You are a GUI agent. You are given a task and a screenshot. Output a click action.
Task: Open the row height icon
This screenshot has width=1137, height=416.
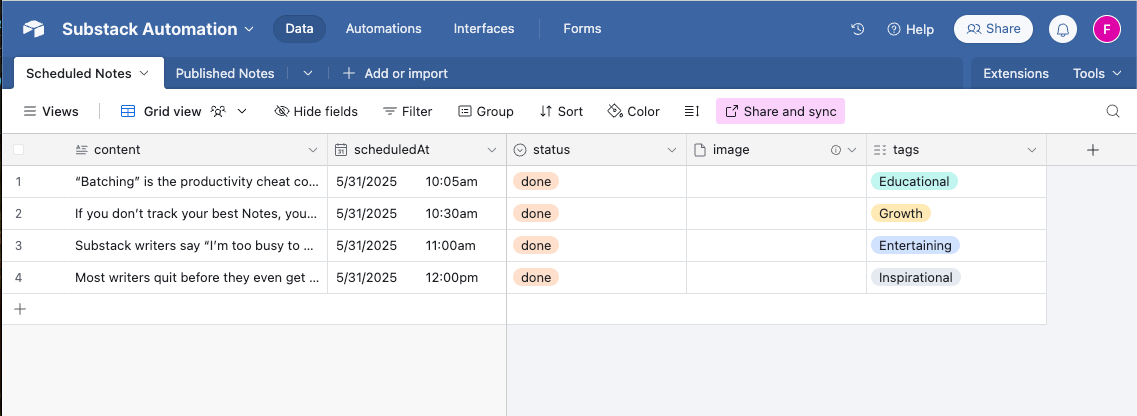[691, 111]
